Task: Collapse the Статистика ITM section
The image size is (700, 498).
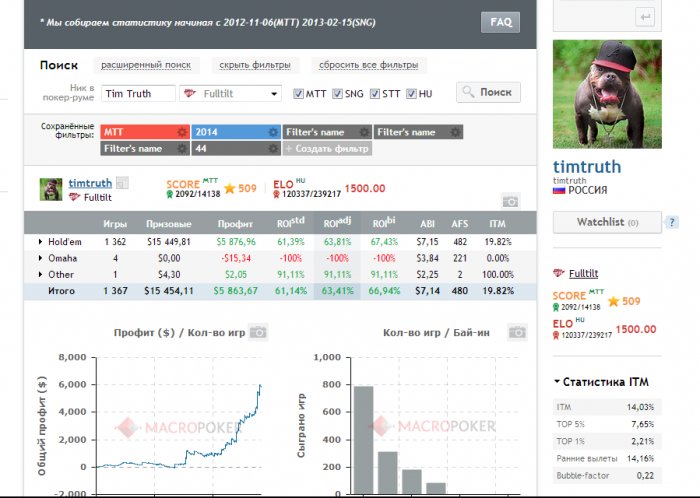Action: click(557, 381)
